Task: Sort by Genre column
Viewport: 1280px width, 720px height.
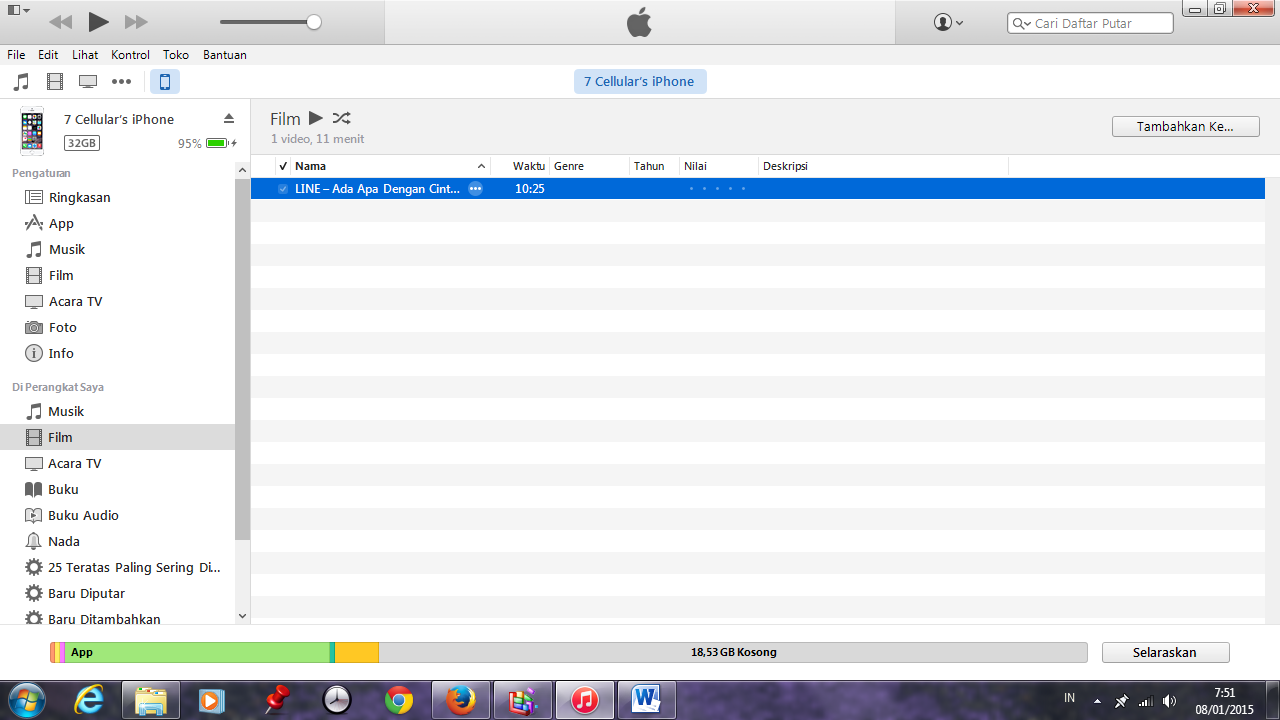Action: pos(590,166)
